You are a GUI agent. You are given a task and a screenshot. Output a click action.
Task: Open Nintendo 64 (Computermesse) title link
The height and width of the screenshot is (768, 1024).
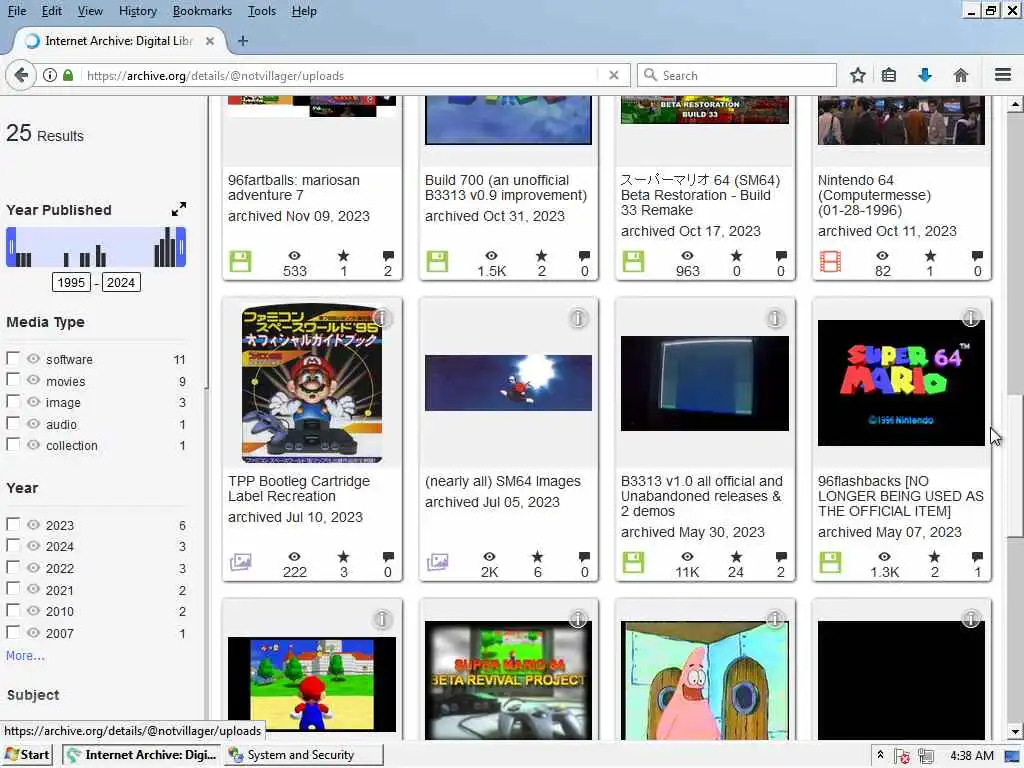[x=874, y=195]
